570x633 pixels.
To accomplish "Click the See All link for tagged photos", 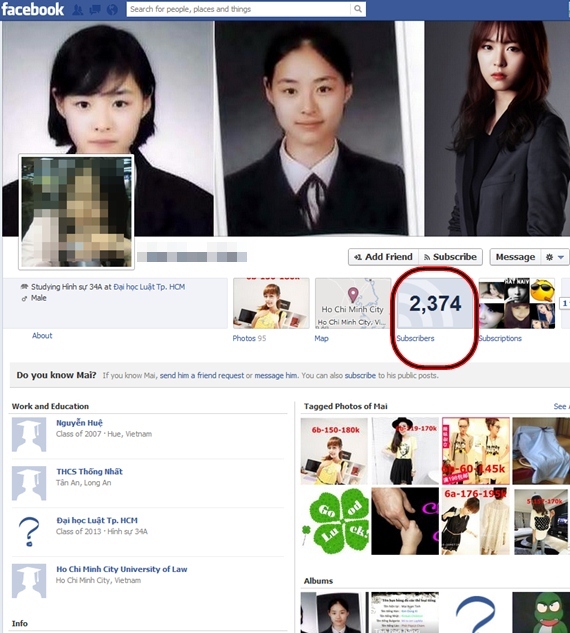I will 561,407.
